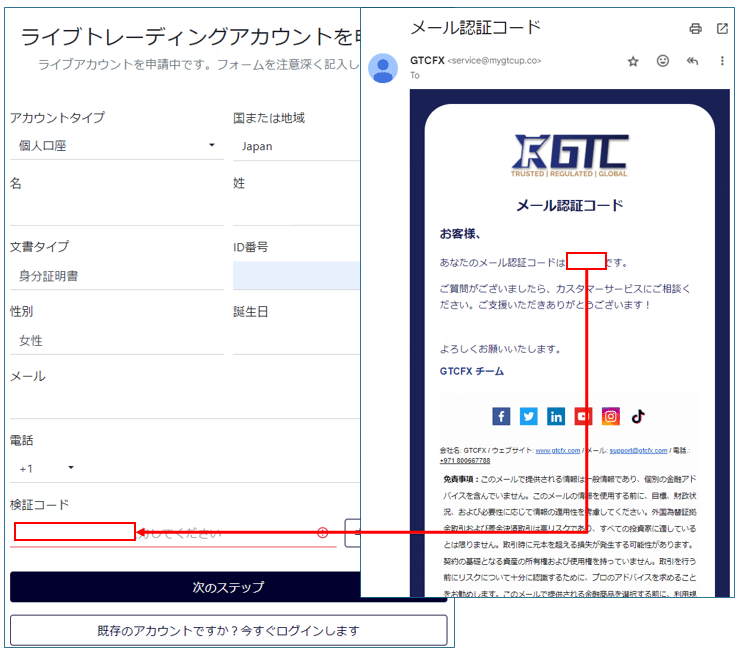The image size is (740, 657).
Task: Focus the ID番号 input field
Action: 296,275
